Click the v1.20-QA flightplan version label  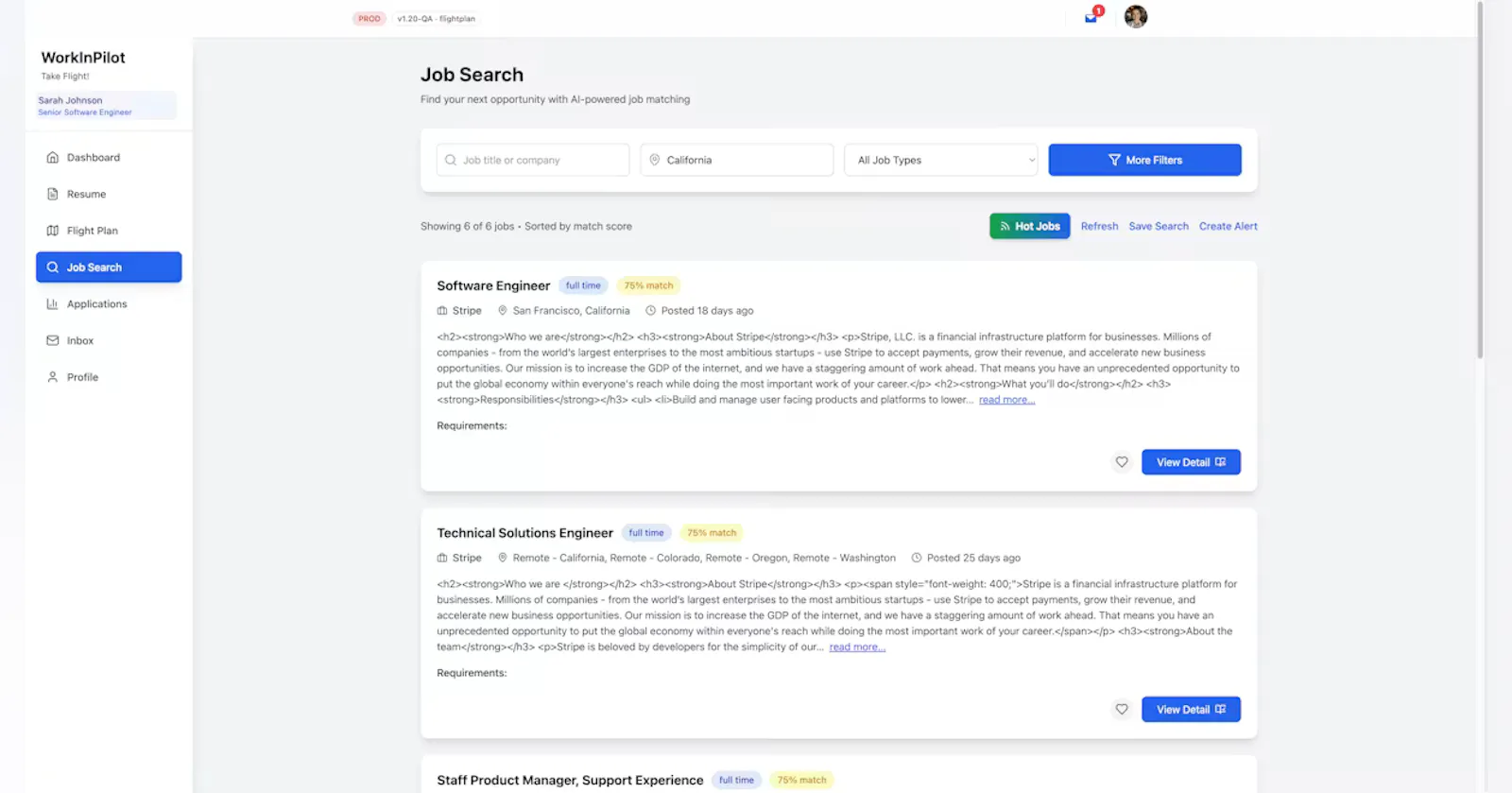point(436,19)
